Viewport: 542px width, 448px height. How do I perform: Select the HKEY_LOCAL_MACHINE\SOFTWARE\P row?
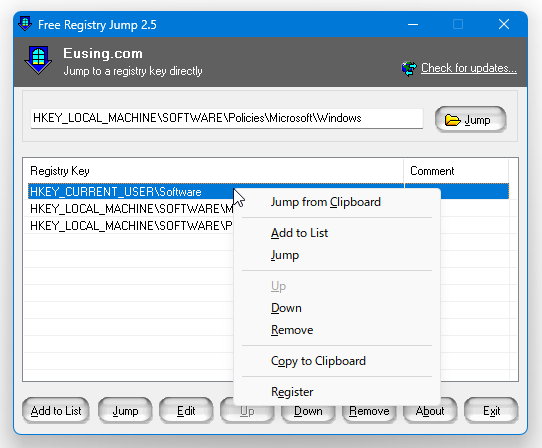click(x=130, y=226)
